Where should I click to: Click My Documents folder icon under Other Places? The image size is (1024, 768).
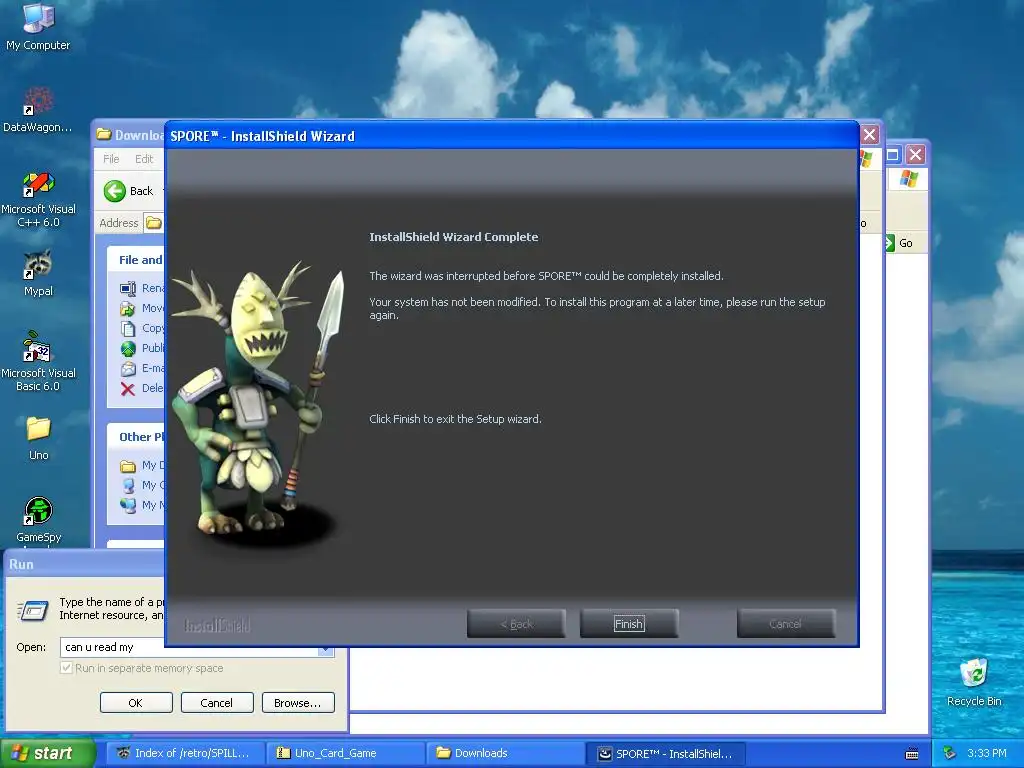pos(128,466)
